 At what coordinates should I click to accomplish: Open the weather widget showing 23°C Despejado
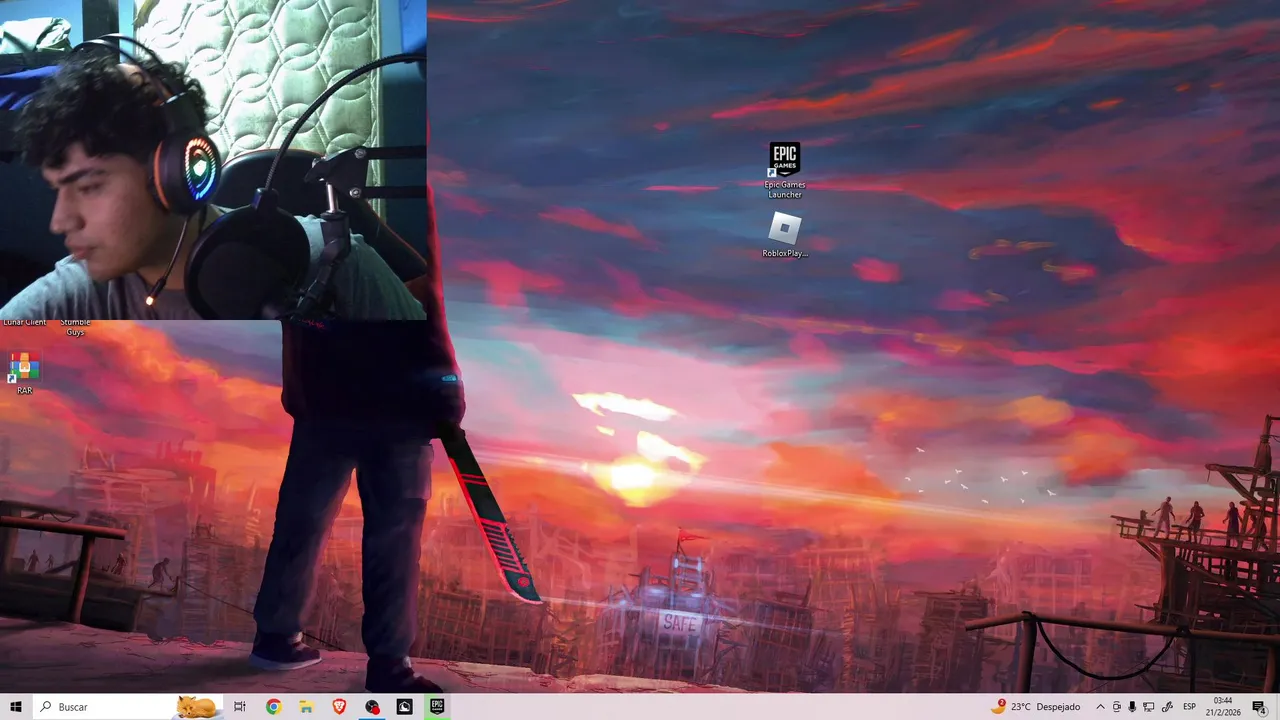point(1035,707)
